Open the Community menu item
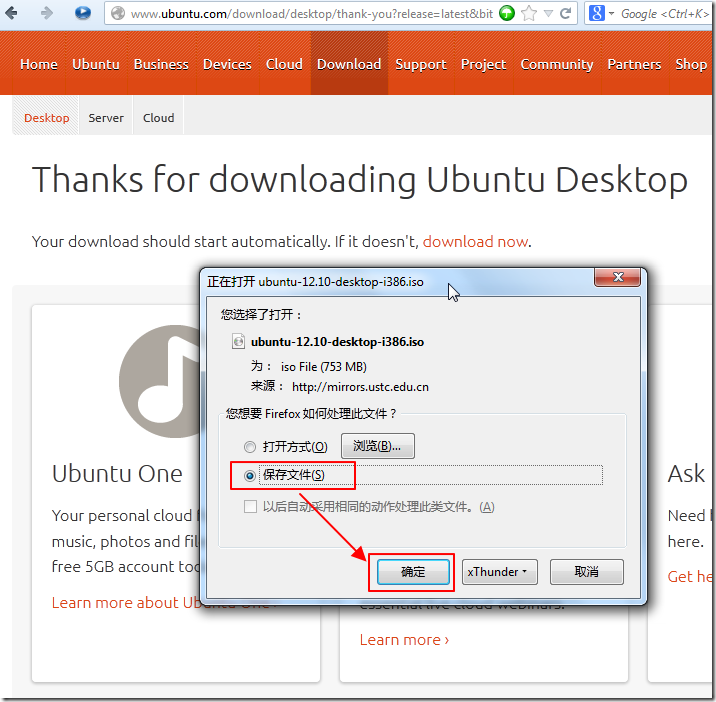716x702 pixels. 557,64
